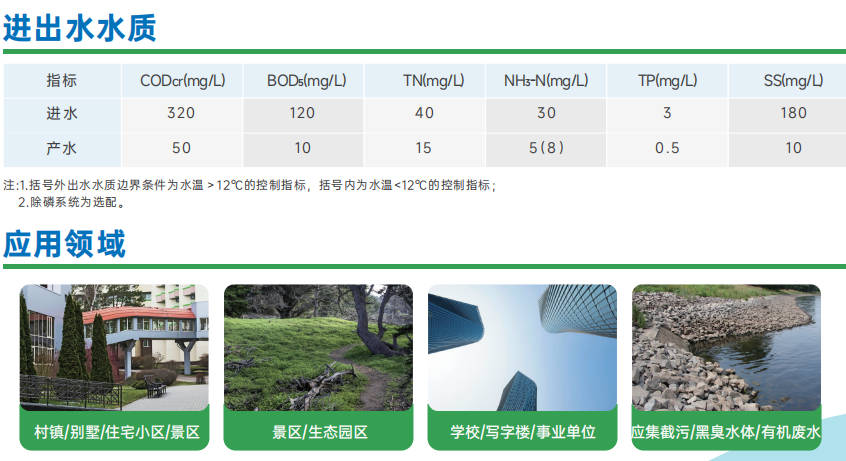This screenshot has width=846, height=461.
Task: Select the 指标 header cell
Action: coord(62,80)
